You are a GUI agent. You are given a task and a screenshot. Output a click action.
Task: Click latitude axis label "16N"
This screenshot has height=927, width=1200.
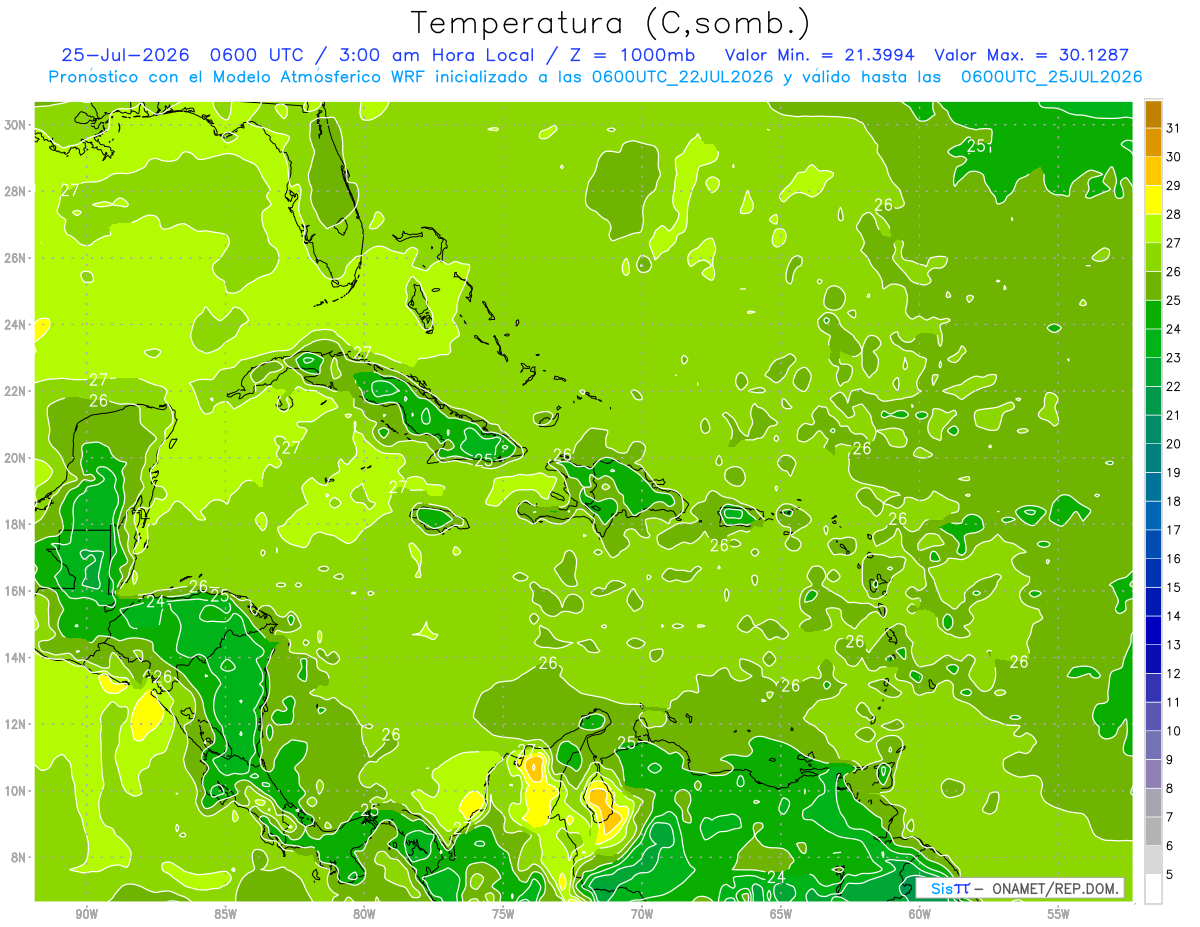coord(15,591)
